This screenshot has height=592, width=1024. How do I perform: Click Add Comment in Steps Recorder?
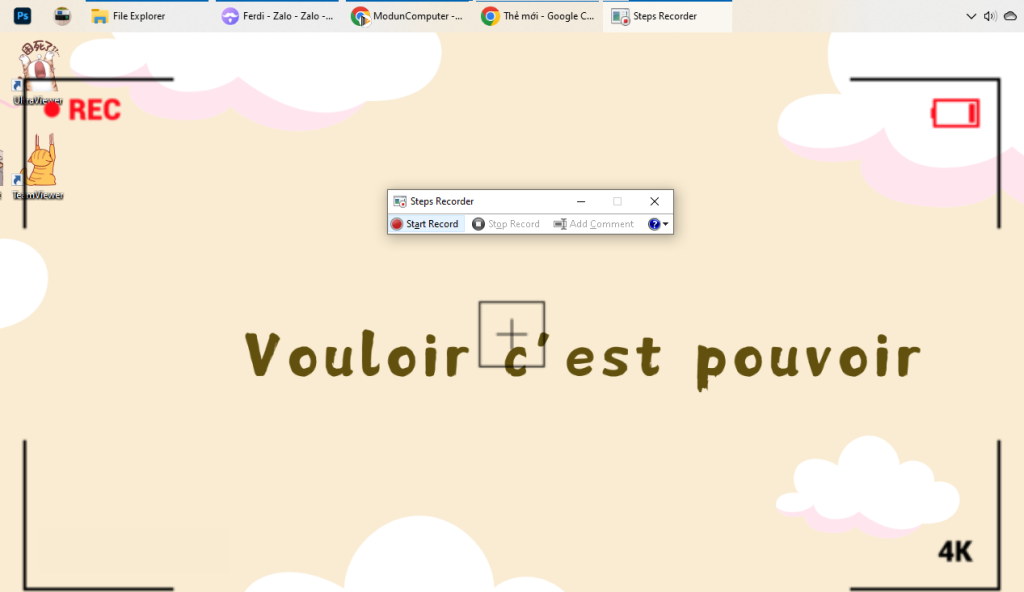[594, 224]
